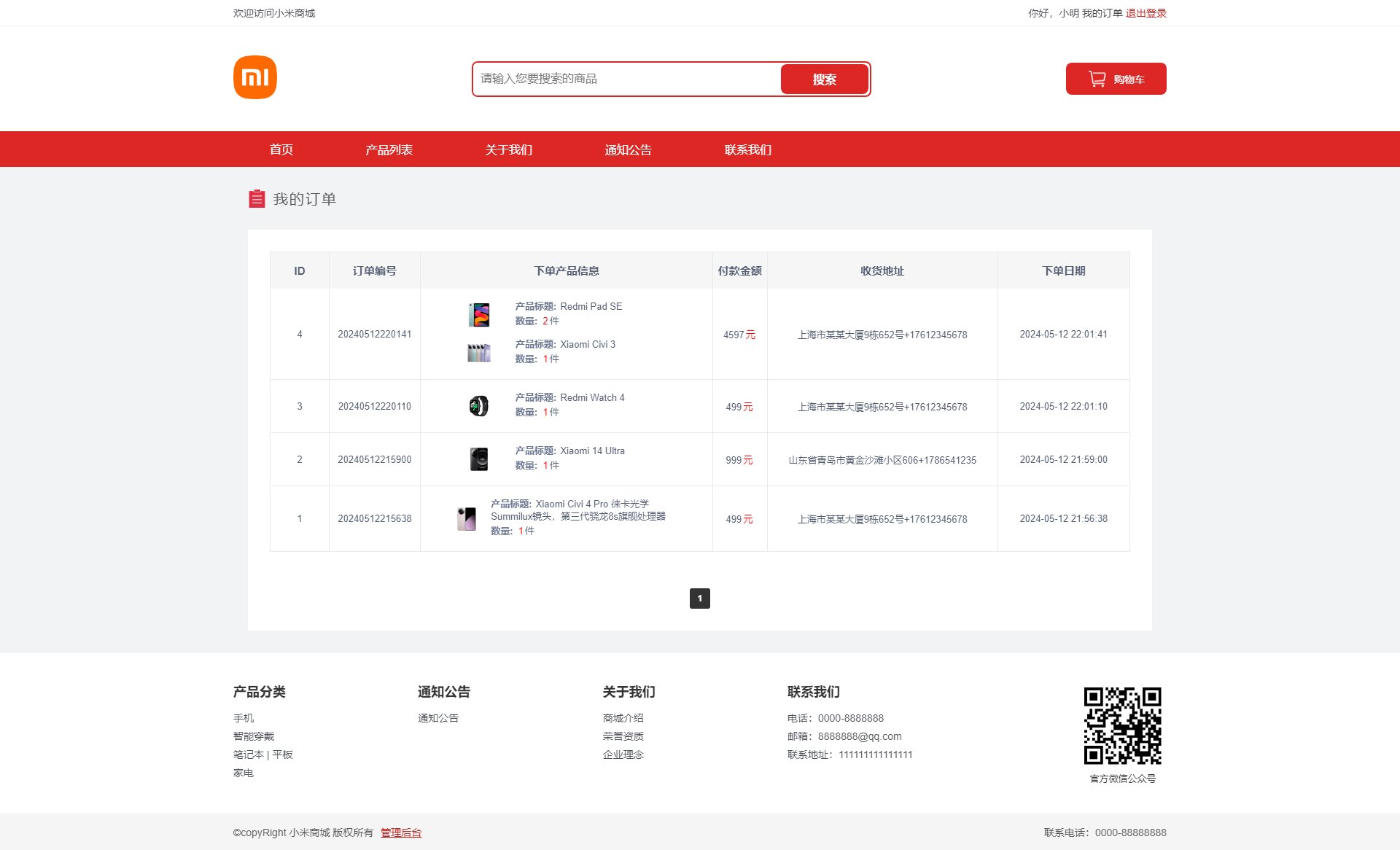Open the 企业理念 footer link
The height and width of the screenshot is (850, 1400).
click(x=623, y=755)
